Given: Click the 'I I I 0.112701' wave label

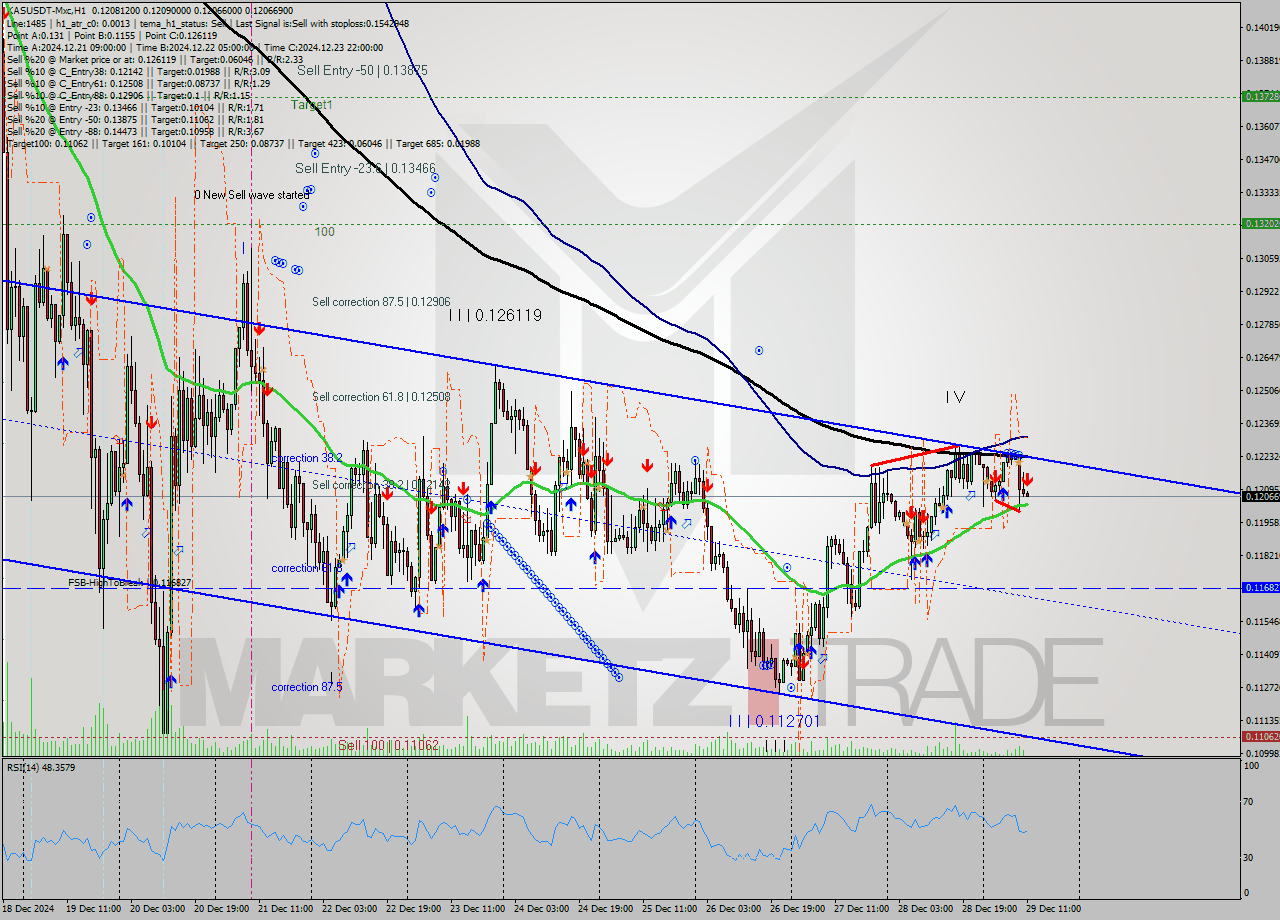Looking at the screenshot, I should [774, 720].
